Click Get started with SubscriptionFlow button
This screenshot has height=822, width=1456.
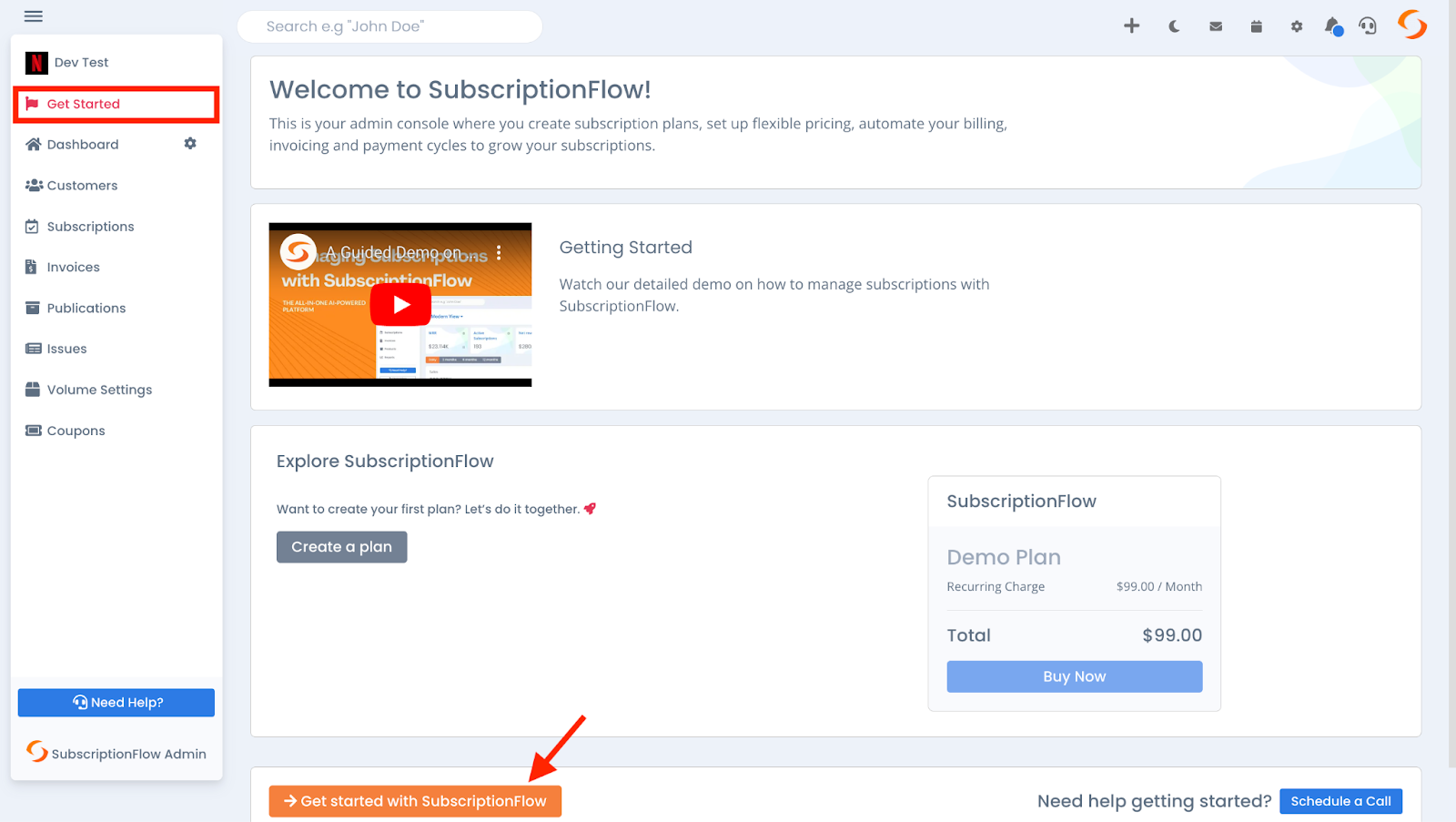[x=415, y=801]
